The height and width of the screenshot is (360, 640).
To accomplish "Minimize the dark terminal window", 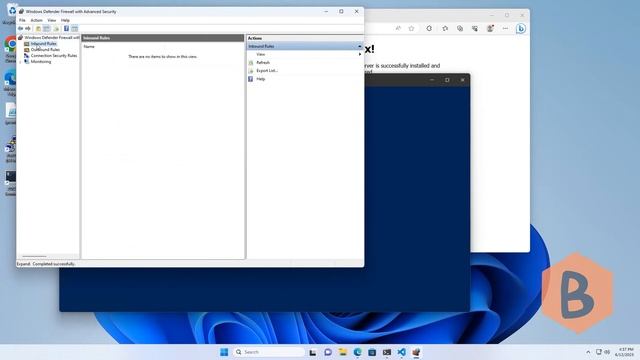I will coord(432,80).
